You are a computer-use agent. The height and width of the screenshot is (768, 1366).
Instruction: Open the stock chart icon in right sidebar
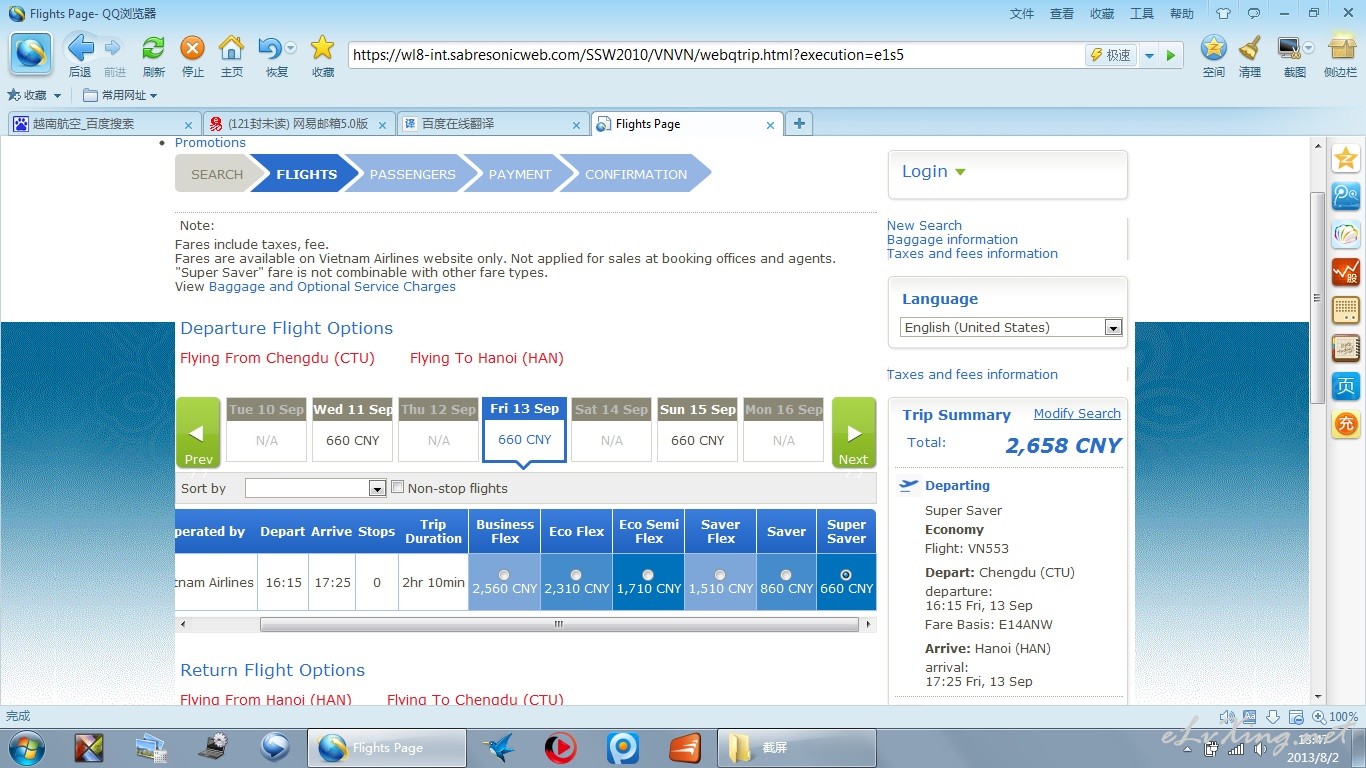(x=1346, y=272)
